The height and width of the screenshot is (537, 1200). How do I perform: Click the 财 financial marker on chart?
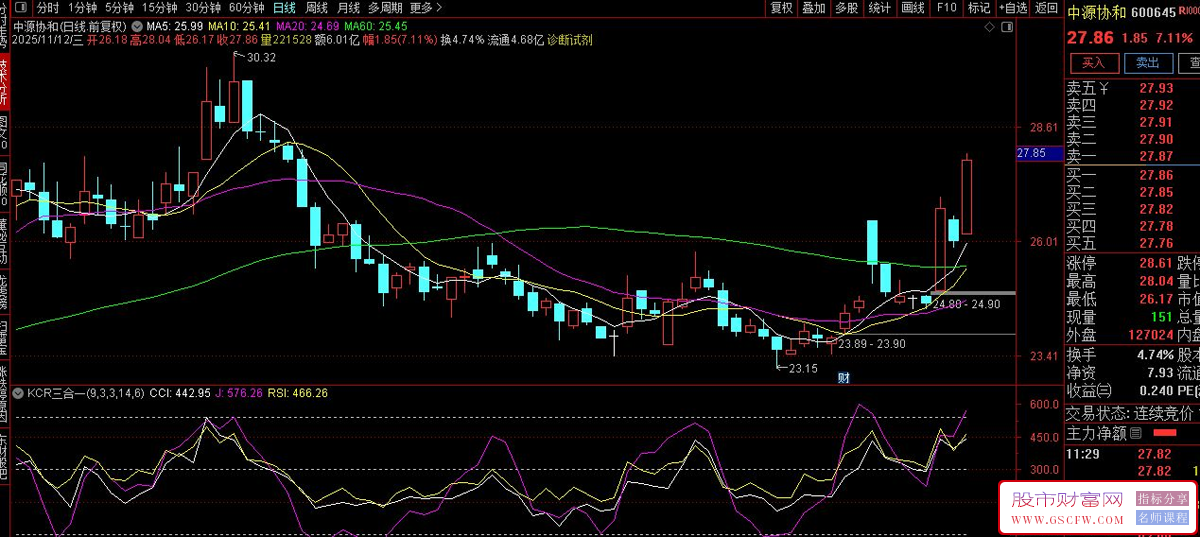pyautogui.click(x=843, y=377)
